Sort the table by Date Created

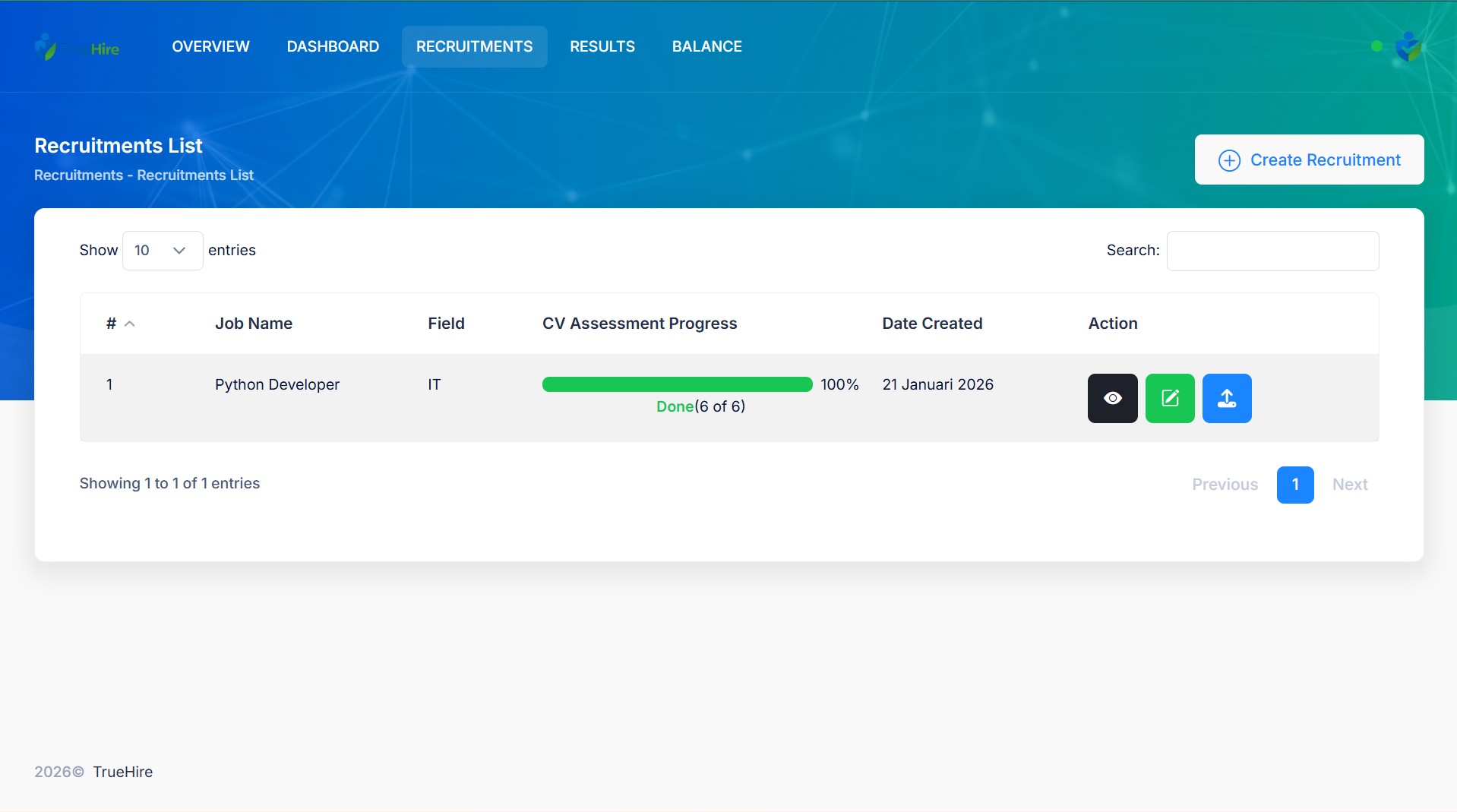[931, 324]
